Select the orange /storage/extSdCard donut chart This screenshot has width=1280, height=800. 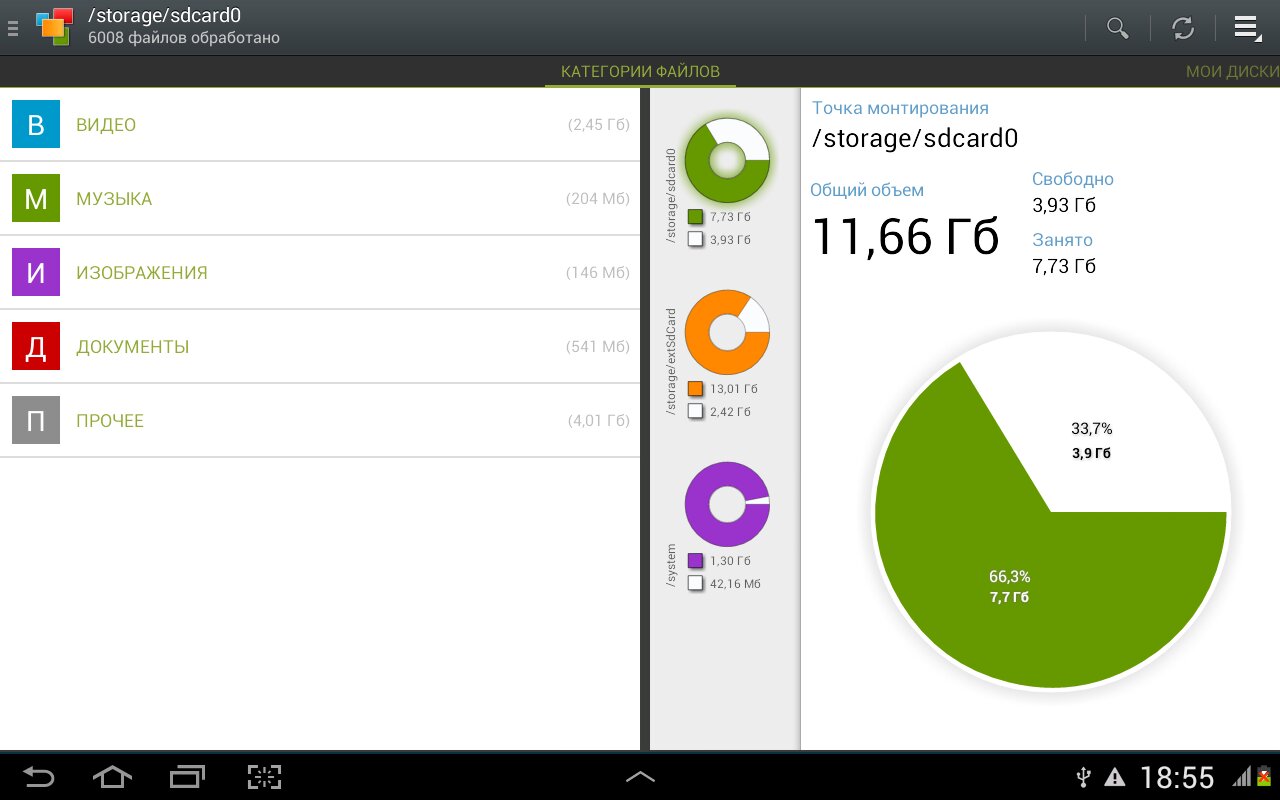(727, 332)
